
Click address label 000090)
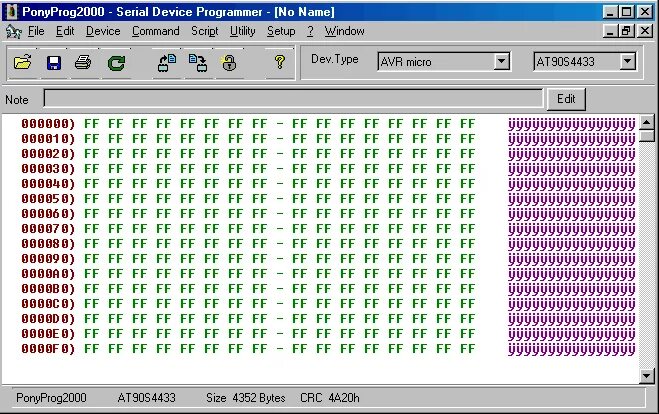point(48,259)
